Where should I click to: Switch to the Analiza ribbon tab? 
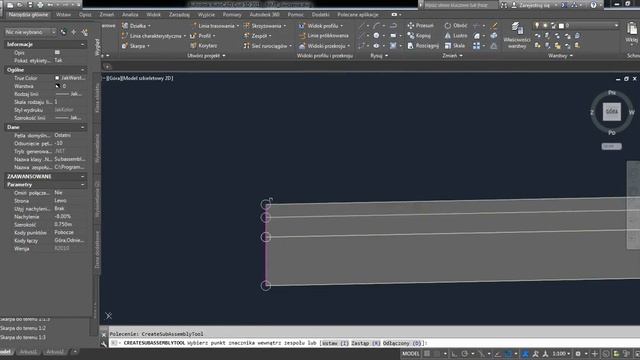click(130, 15)
